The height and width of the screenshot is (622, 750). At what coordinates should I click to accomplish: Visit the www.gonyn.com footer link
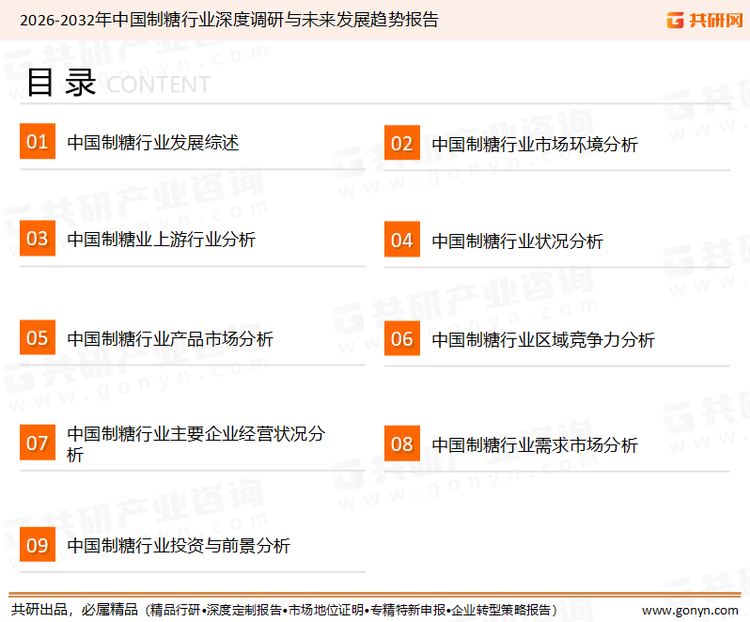(689, 609)
